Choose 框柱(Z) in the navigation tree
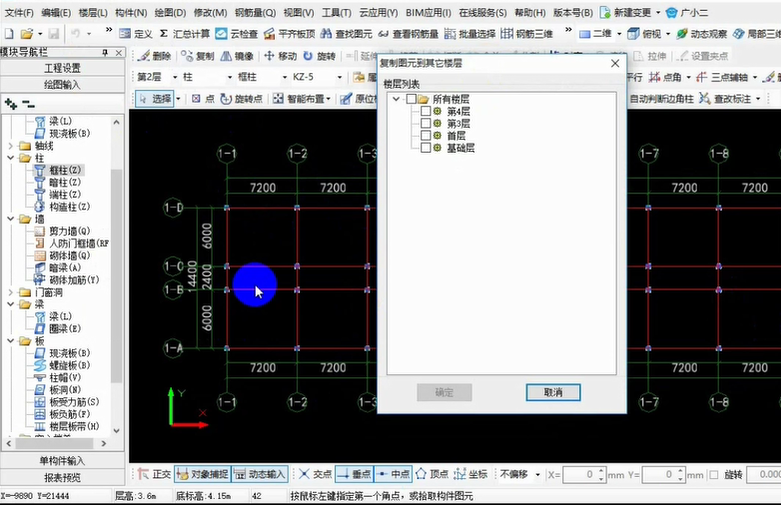 62,171
